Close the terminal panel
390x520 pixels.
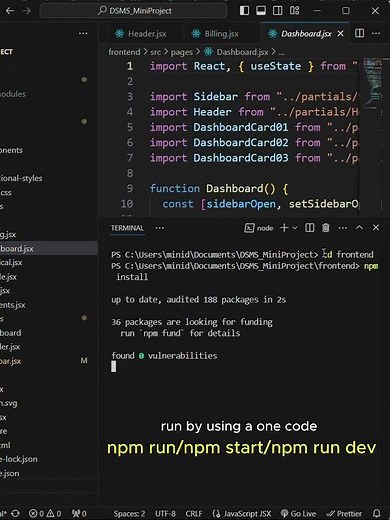point(376,227)
